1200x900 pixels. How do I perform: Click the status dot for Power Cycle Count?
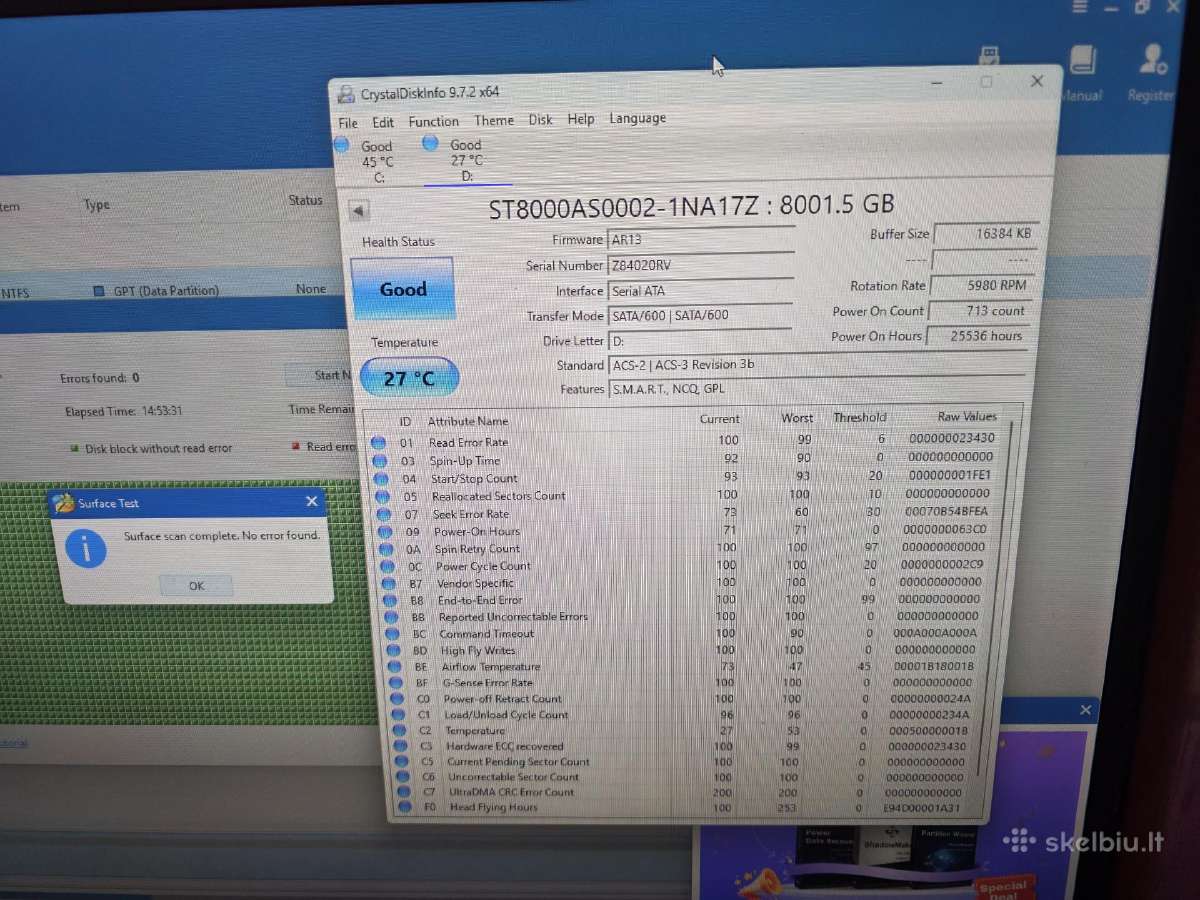click(x=385, y=566)
